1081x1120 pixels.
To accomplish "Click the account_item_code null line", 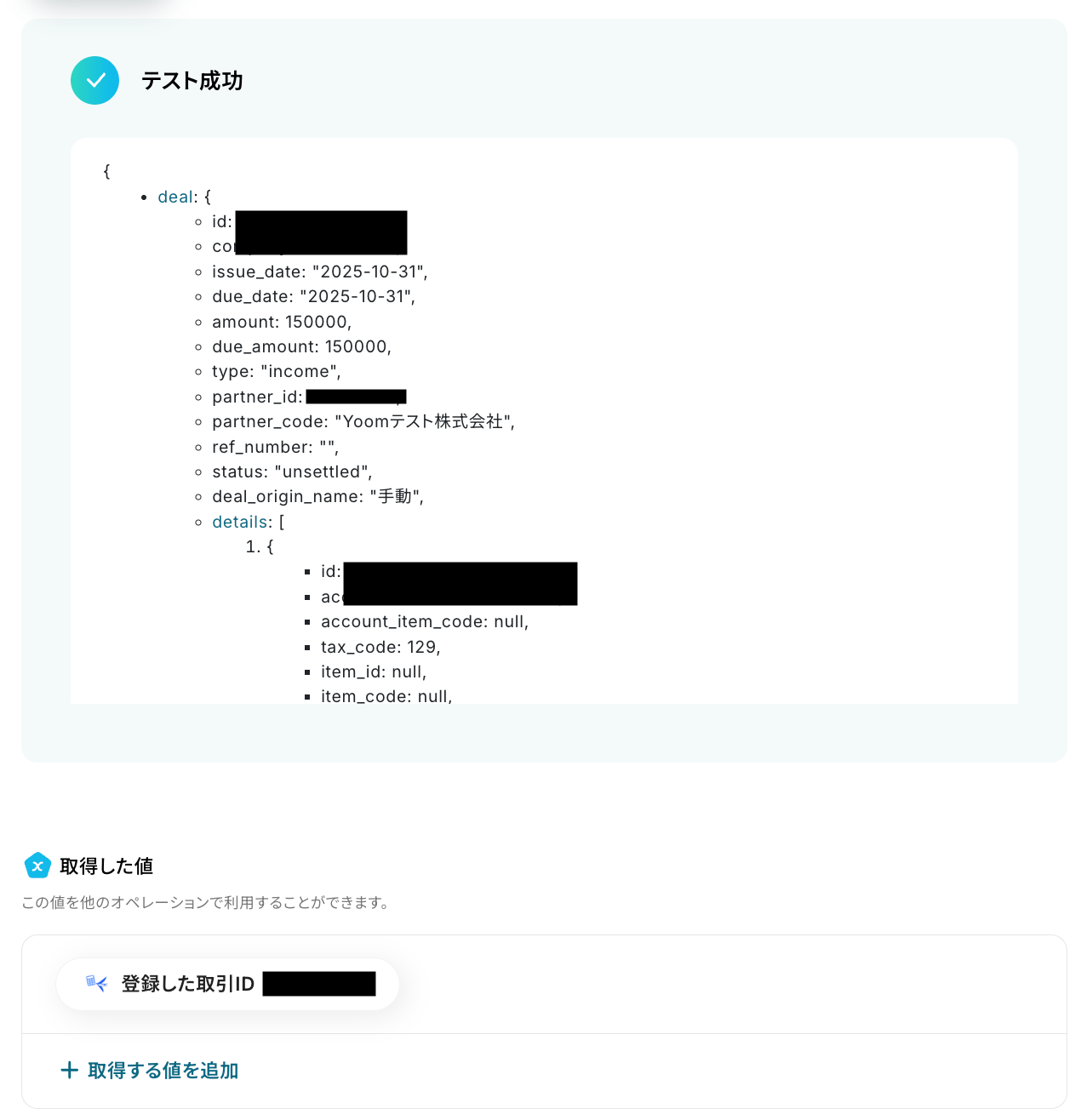I will (x=425, y=621).
